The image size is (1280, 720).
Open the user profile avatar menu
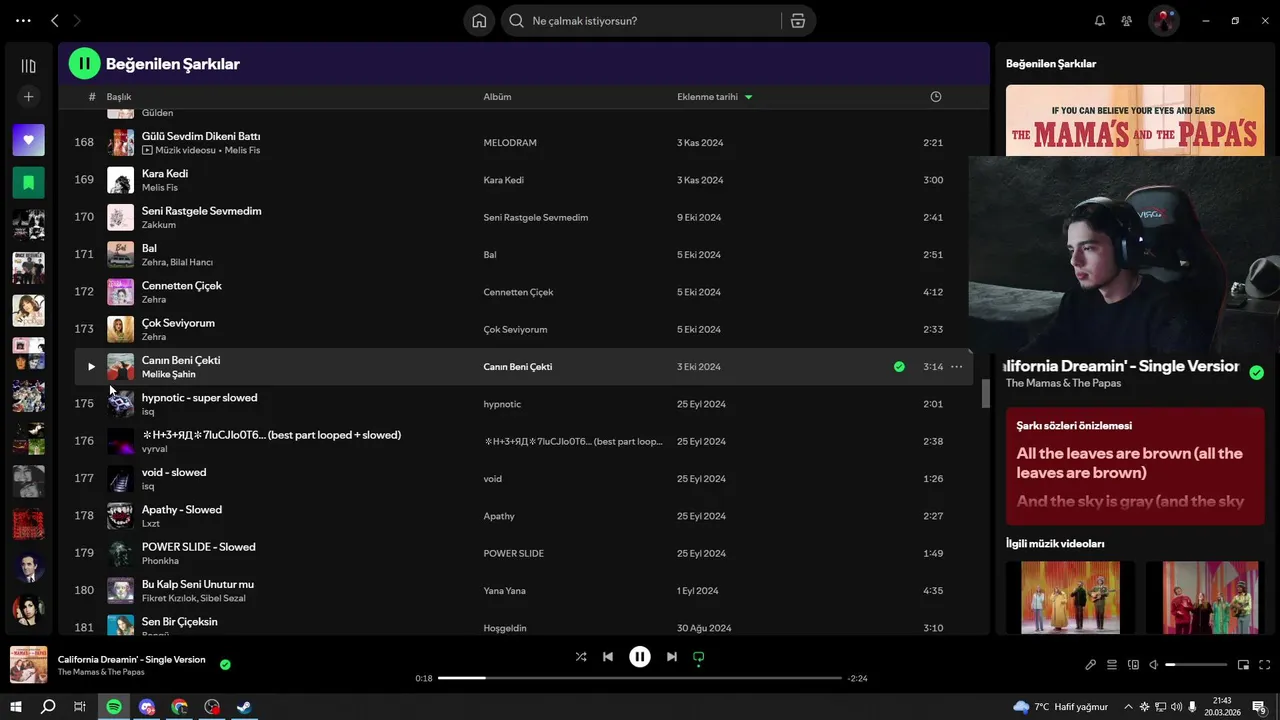(x=1164, y=21)
